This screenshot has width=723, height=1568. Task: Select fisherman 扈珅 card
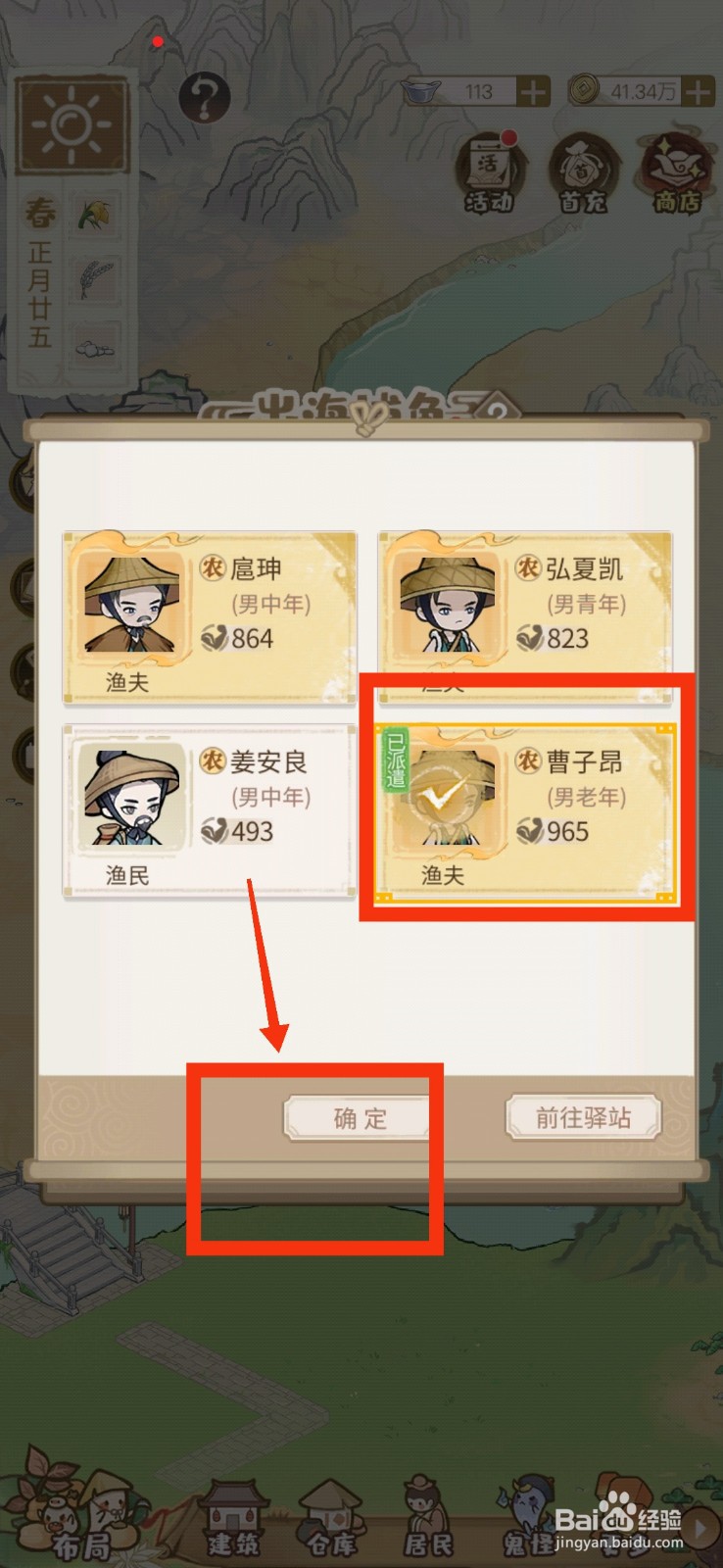210,617
